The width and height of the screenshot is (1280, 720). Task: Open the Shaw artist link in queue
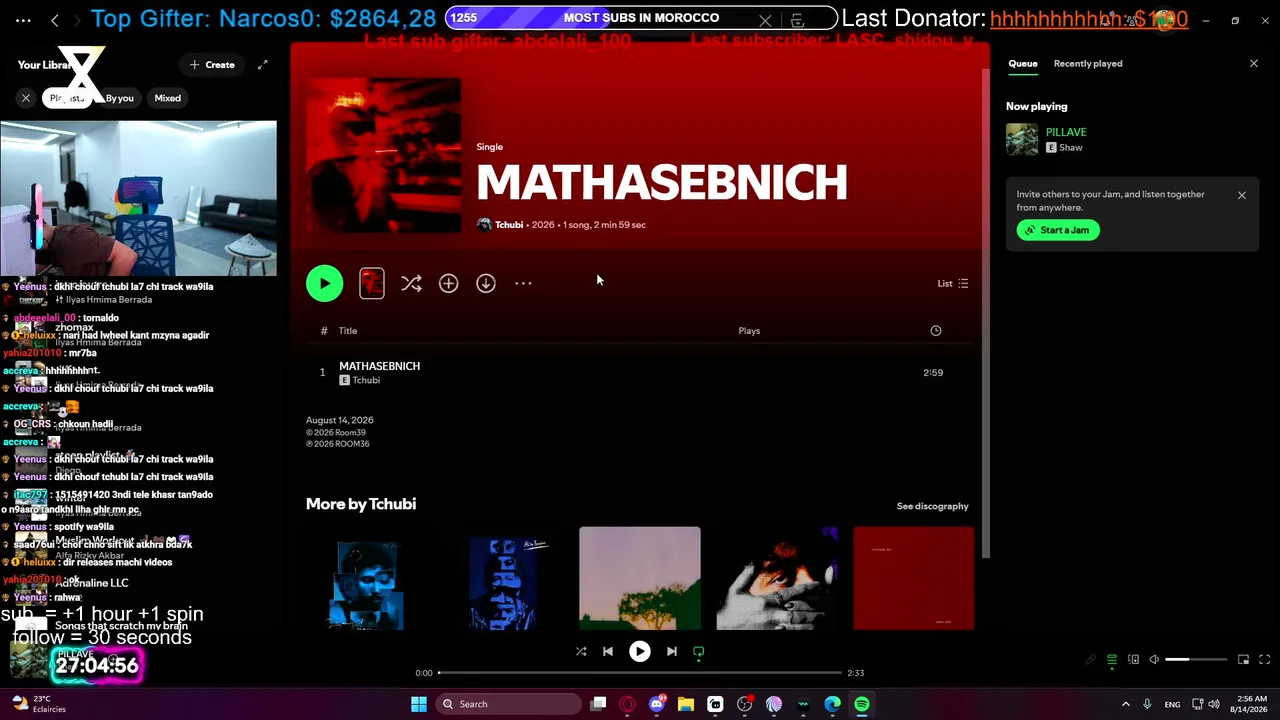click(x=1071, y=148)
